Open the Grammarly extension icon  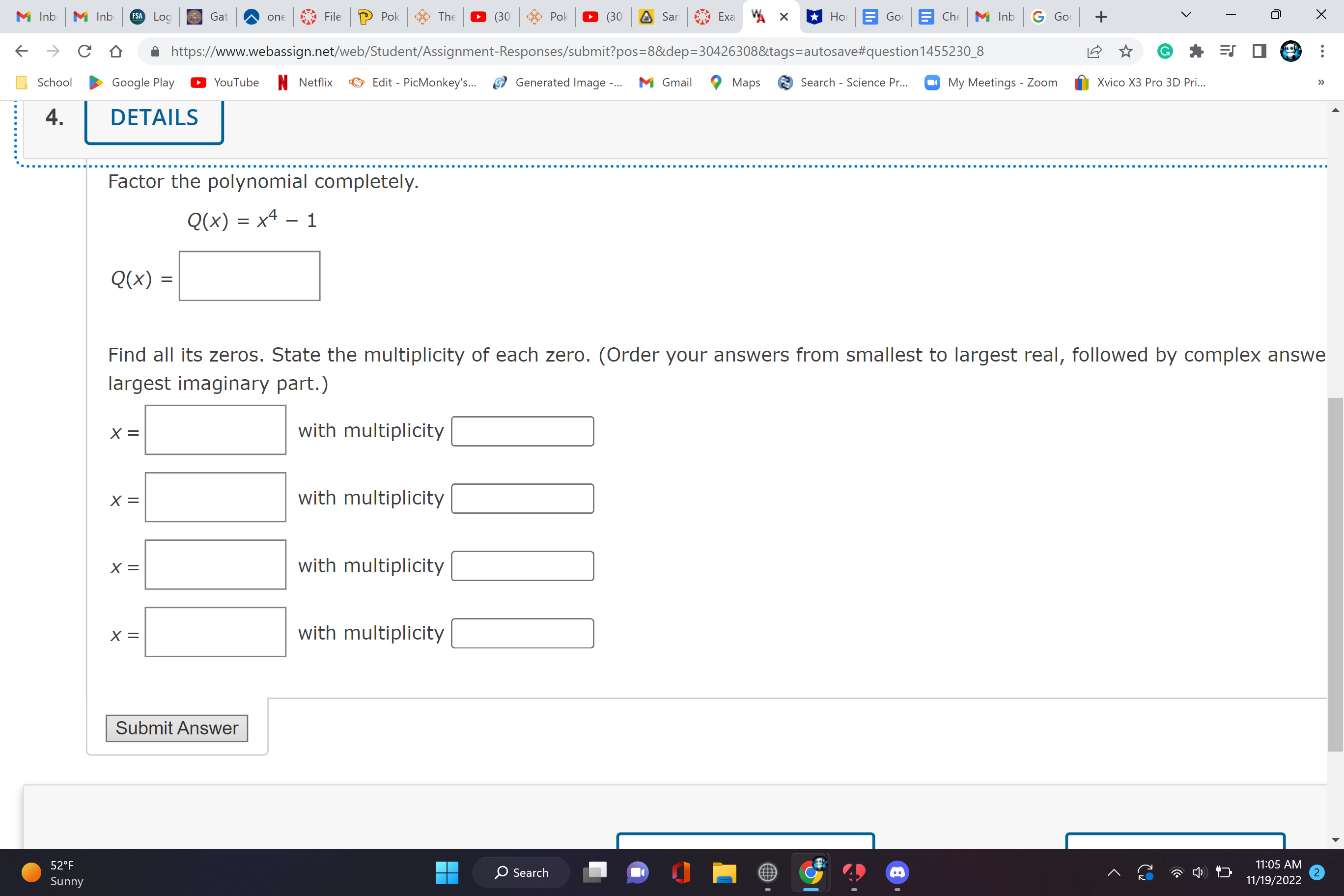[x=1165, y=51]
